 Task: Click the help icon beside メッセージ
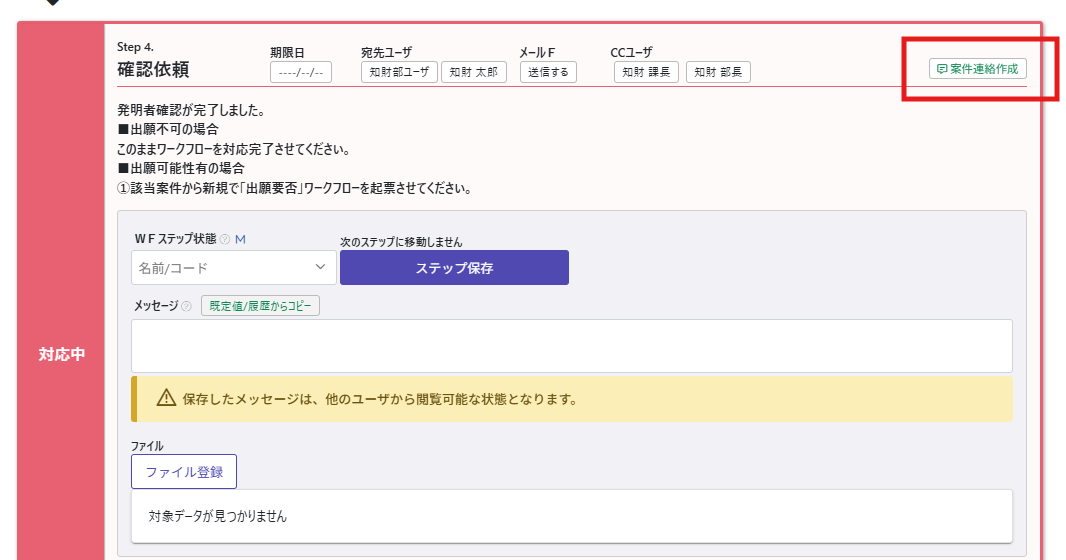(x=187, y=306)
